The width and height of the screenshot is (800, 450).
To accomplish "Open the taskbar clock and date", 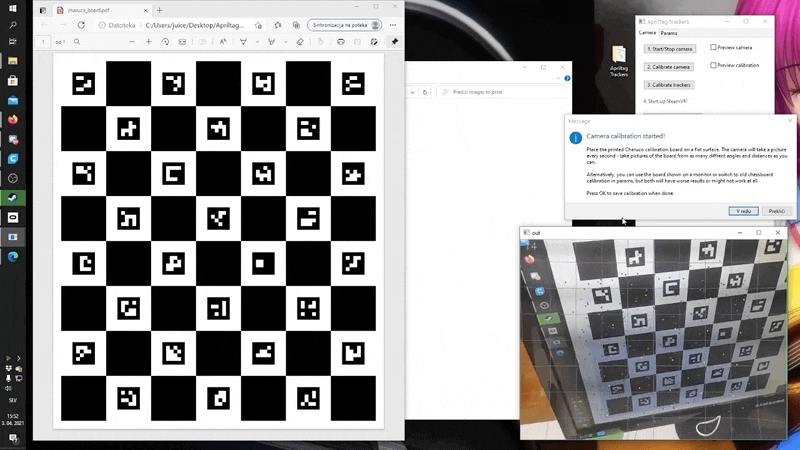I will pos(13,419).
